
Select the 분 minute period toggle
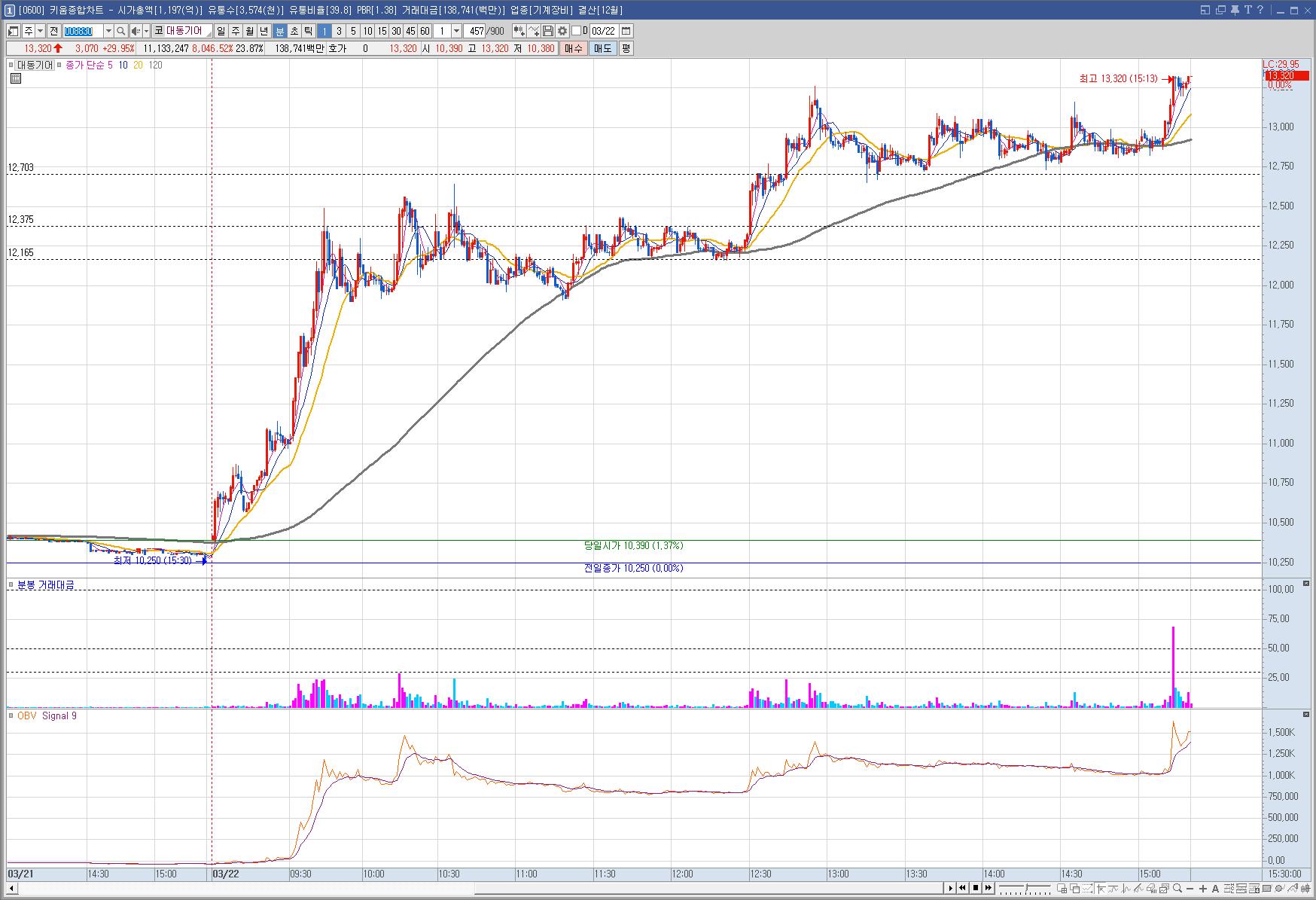tap(279, 31)
